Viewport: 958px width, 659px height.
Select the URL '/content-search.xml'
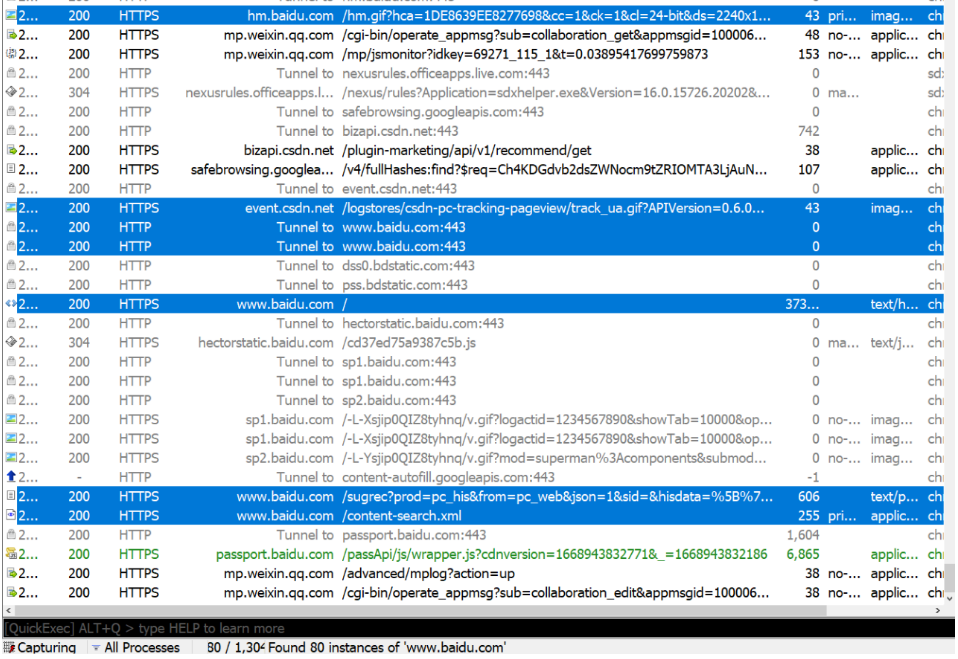(401, 515)
